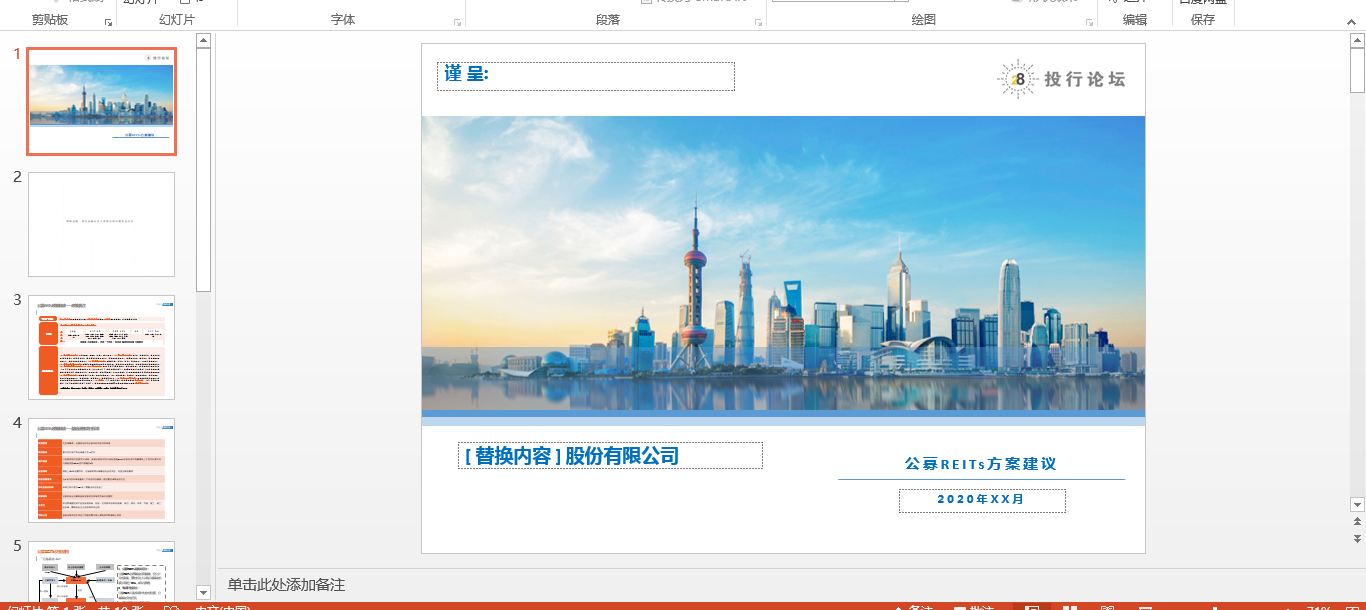Open the 段落 (Paragraph) dialog launcher

pos(759,21)
